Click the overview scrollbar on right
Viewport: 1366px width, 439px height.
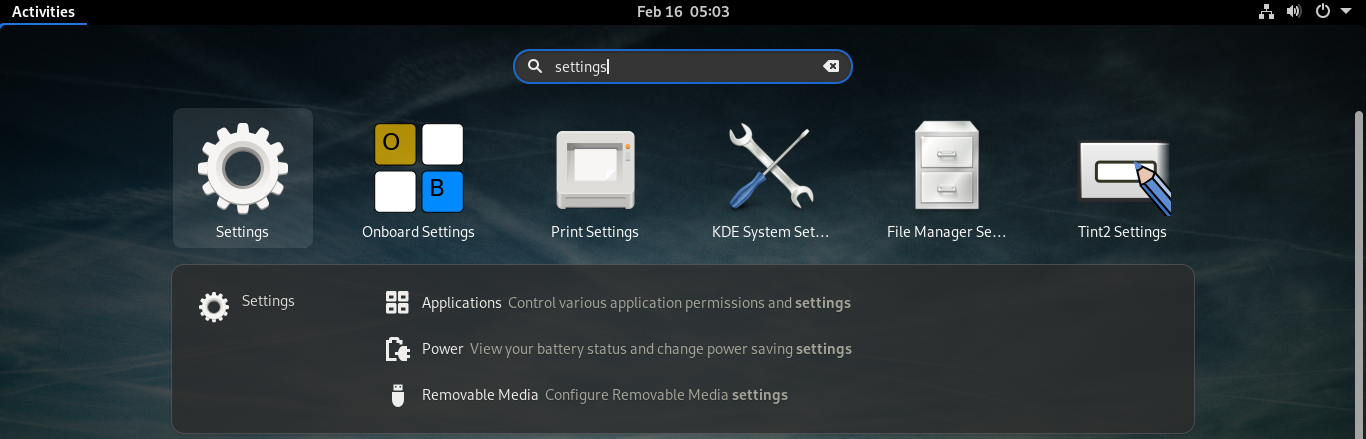point(1358,260)
